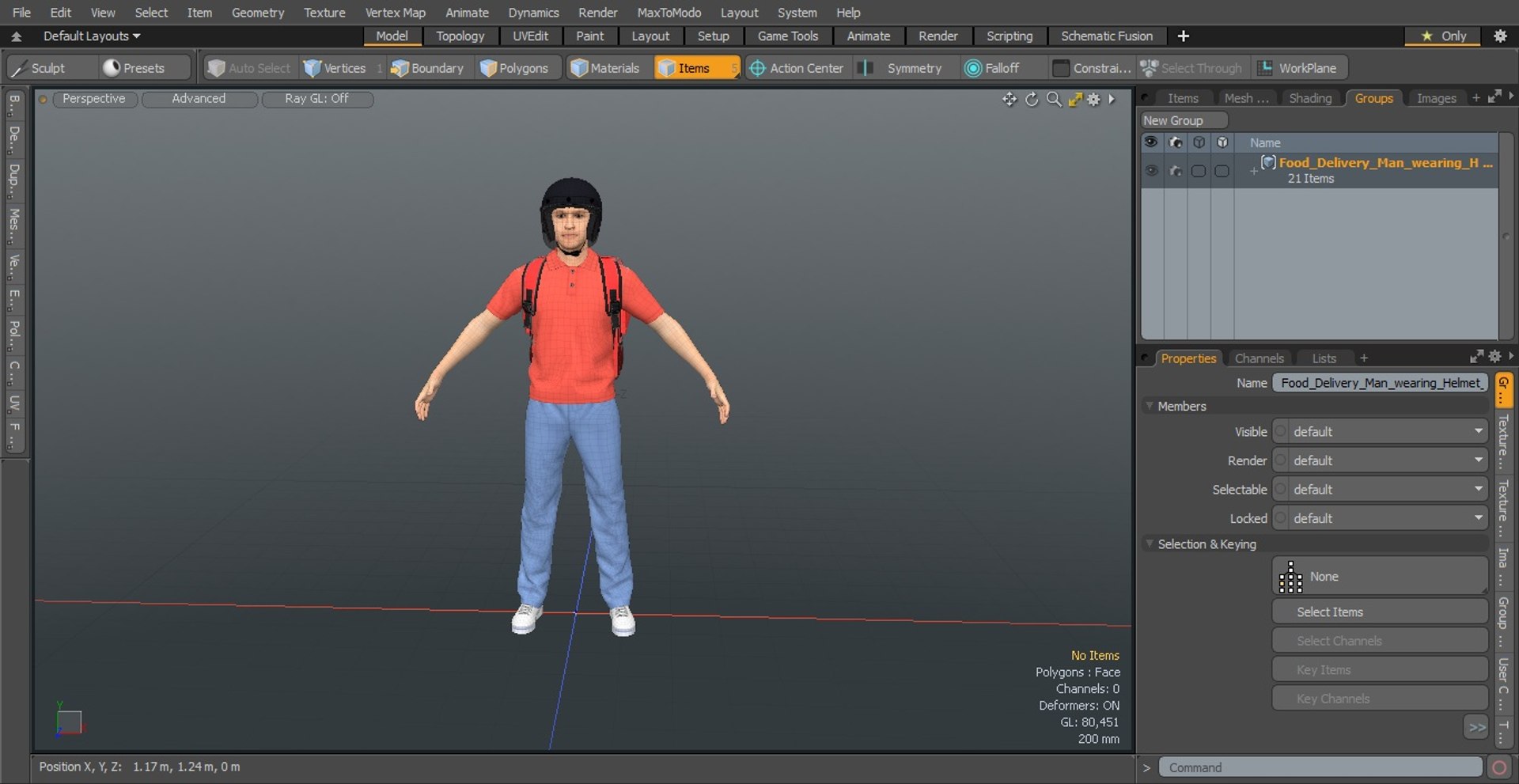Open the Default Layouts dropdown
This screenshot has height=784, width=1519.
(92, 36)
